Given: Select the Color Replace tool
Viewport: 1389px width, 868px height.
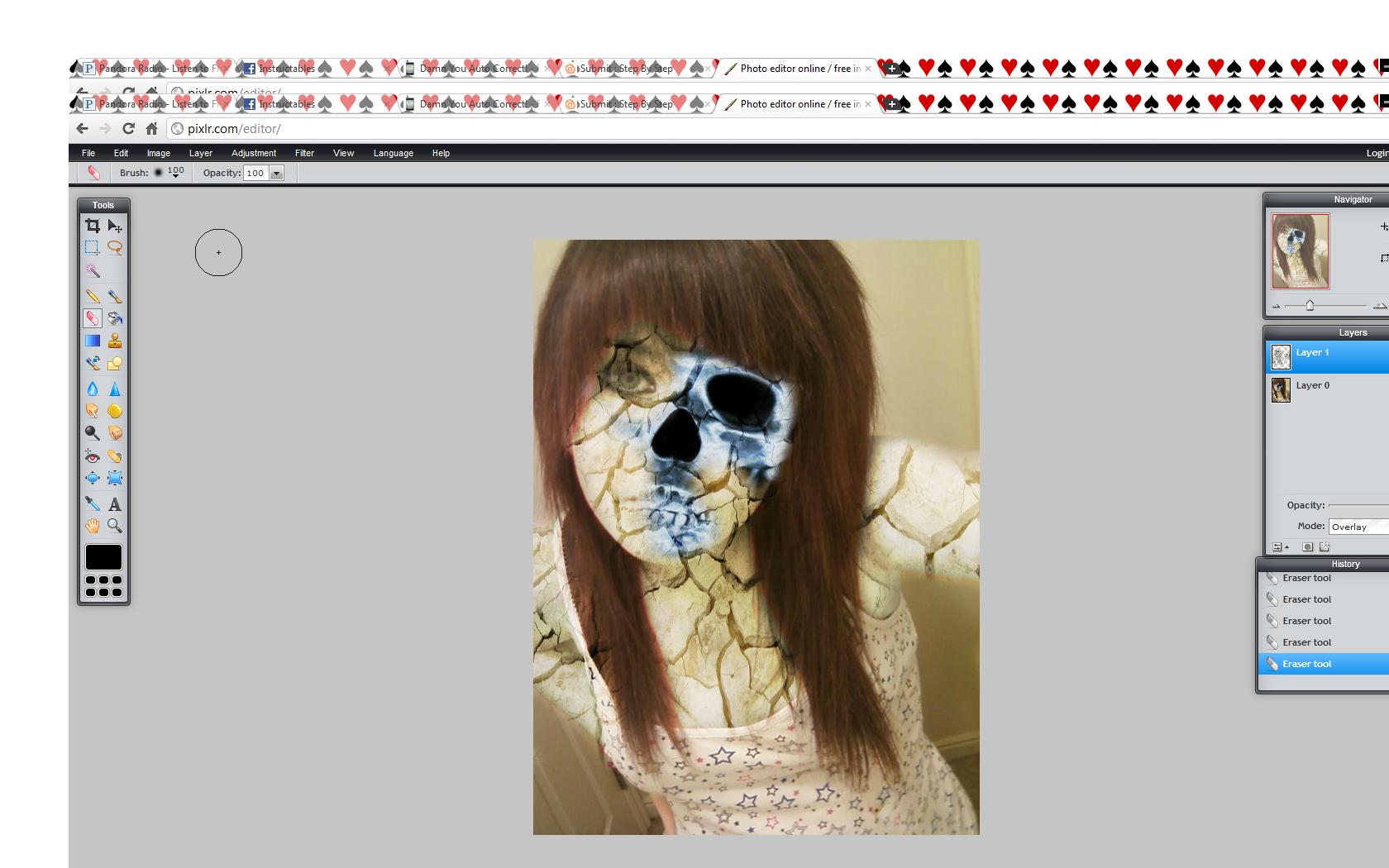Looking at the screenshot, I should (93, 363).
